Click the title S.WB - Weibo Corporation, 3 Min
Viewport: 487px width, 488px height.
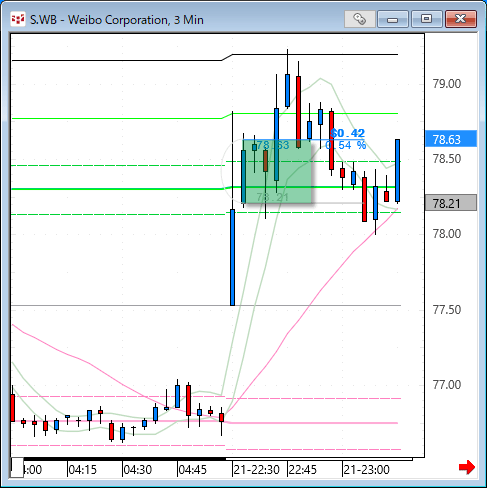[117, 20]
